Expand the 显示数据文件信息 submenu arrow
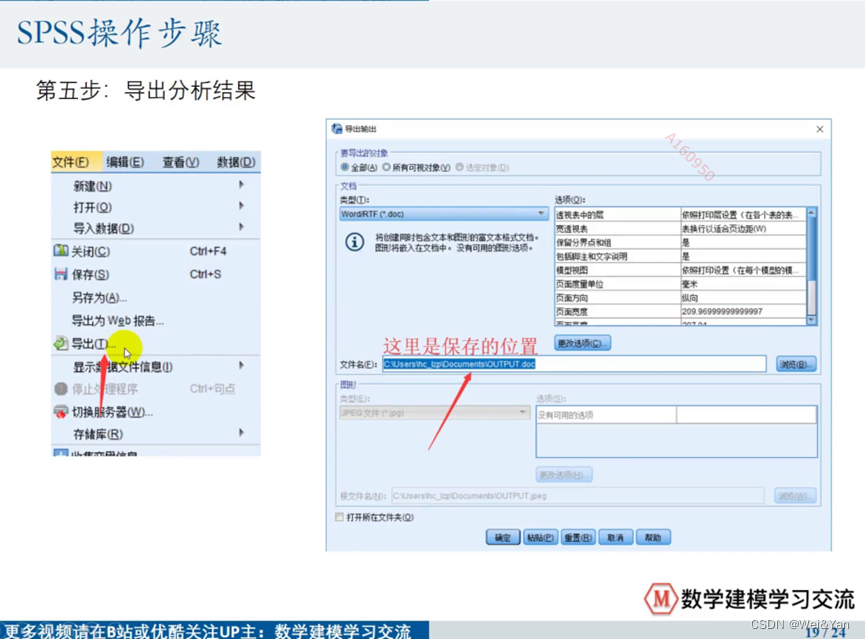This screenshot has width=865, height=639. [241, 365]
